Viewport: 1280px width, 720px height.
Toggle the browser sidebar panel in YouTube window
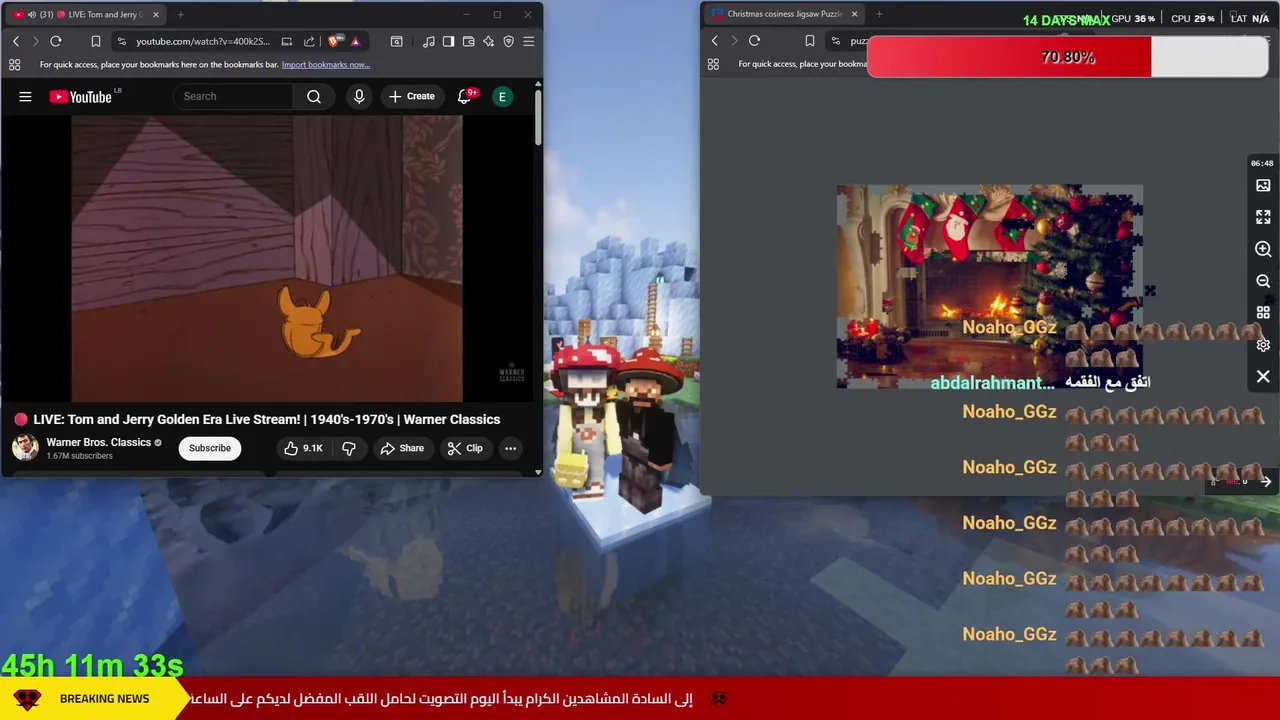pos(448,41)
